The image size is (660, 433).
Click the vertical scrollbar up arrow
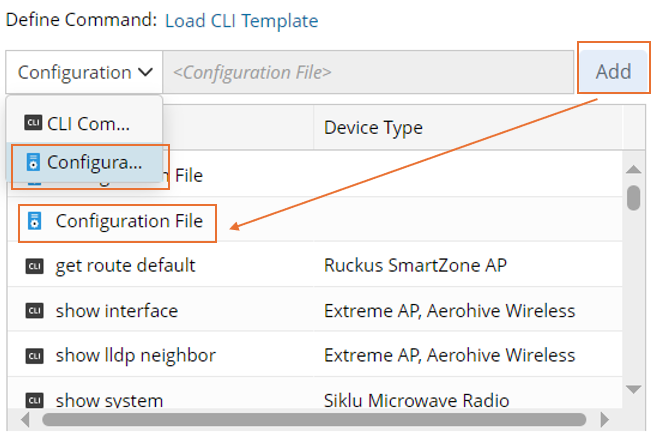point(633,168)
